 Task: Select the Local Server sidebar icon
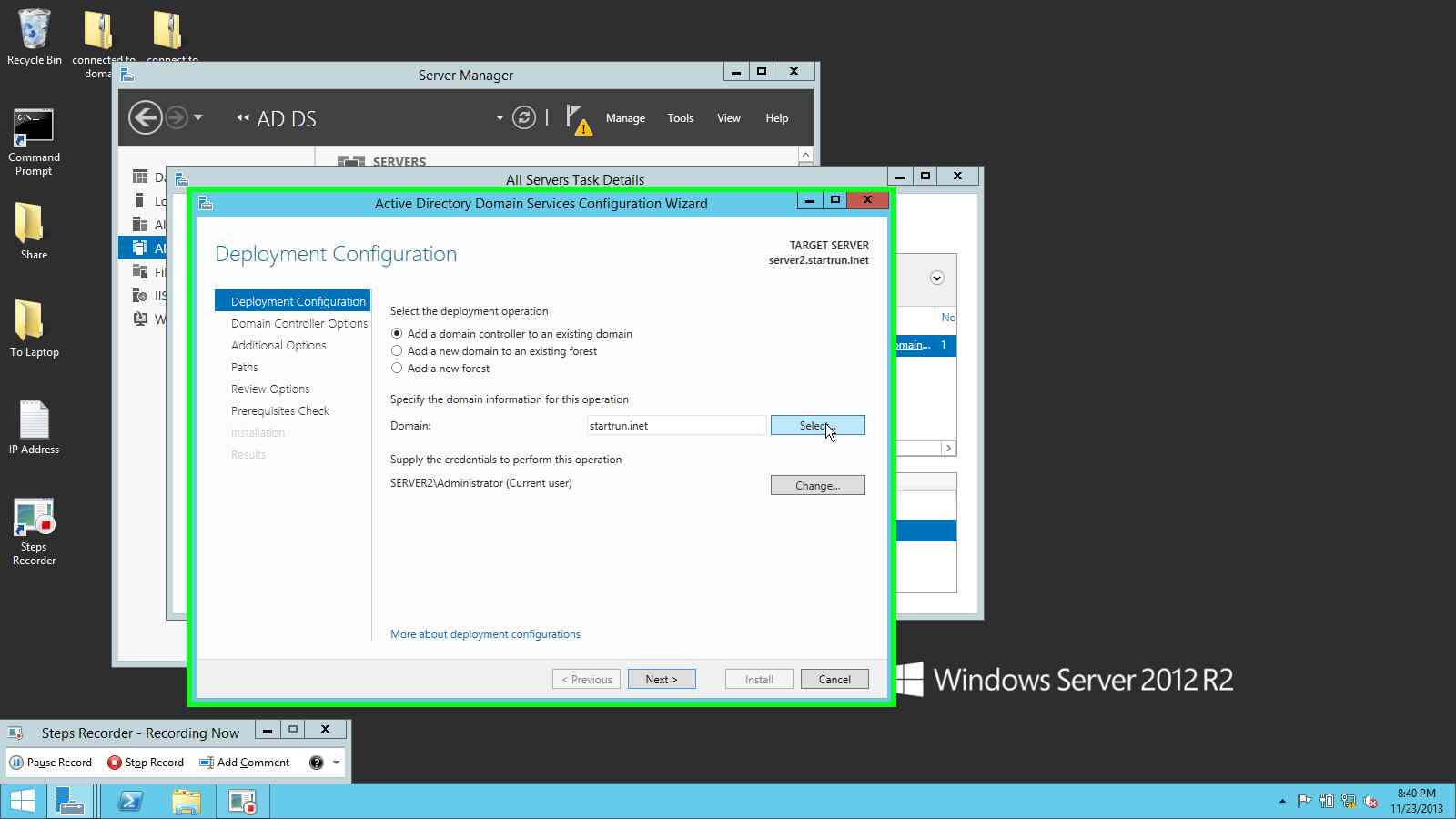140,200
